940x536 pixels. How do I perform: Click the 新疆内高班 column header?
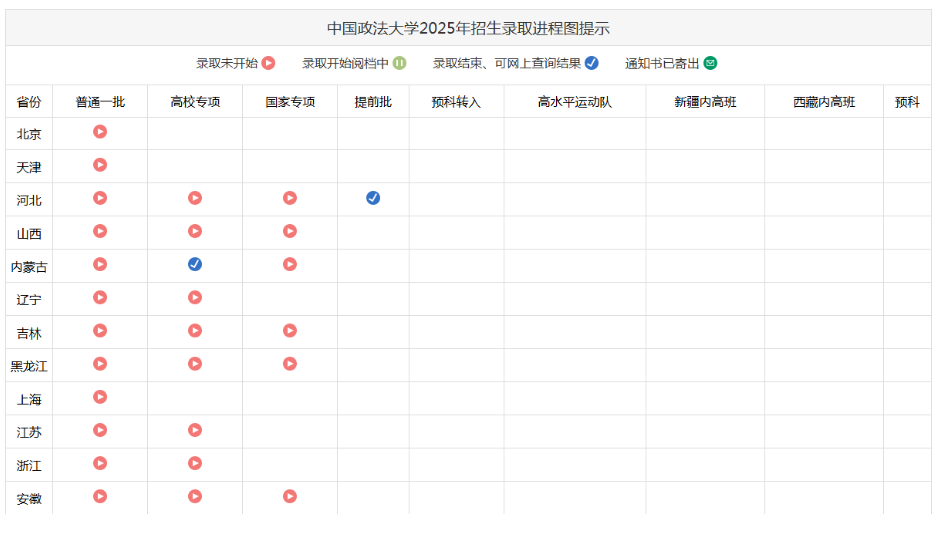pos(705,102)
